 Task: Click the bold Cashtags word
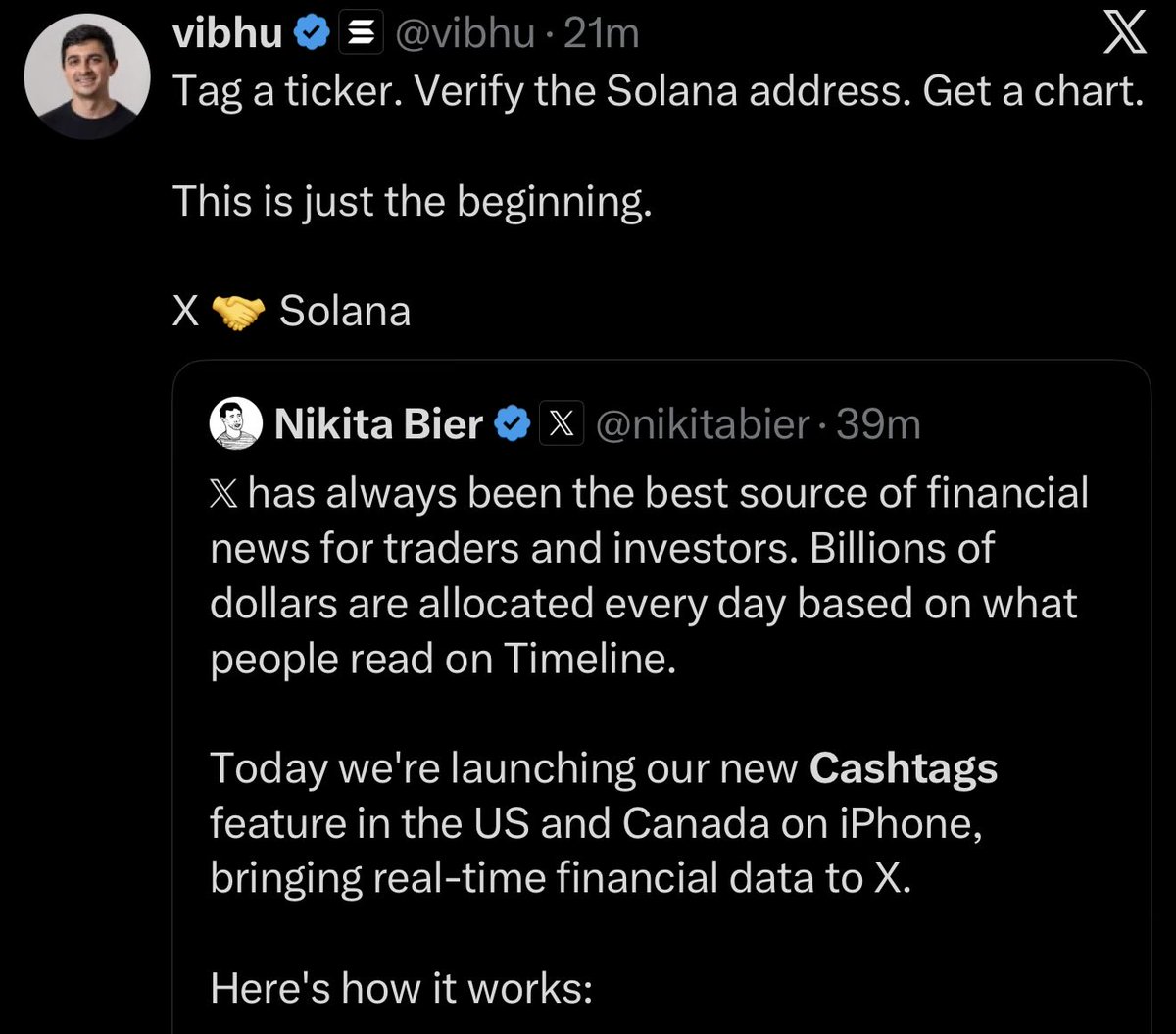[903, 767]
